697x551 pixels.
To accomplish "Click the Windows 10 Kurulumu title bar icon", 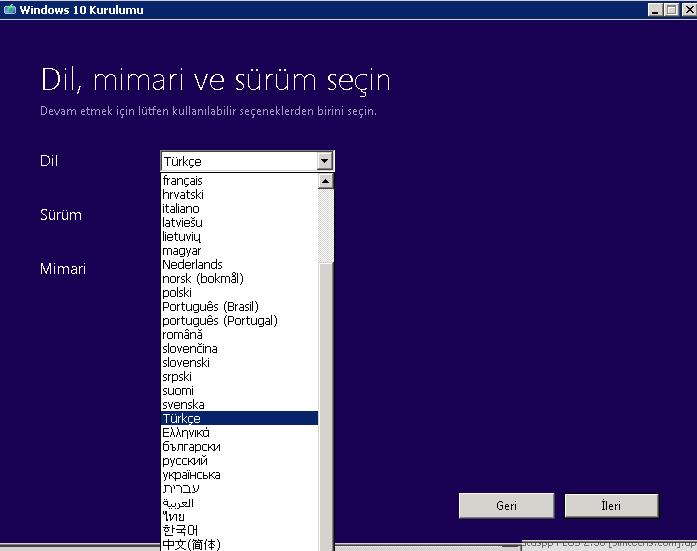I will 9,9.
